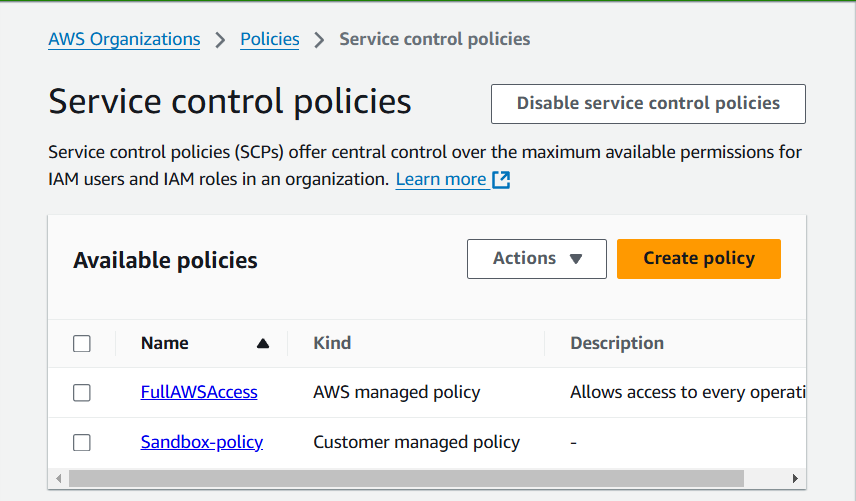This screenshot has height=501, width=856.
Task: Click the Service control policies breadcrumb text
Action: [x=435, y=39]
